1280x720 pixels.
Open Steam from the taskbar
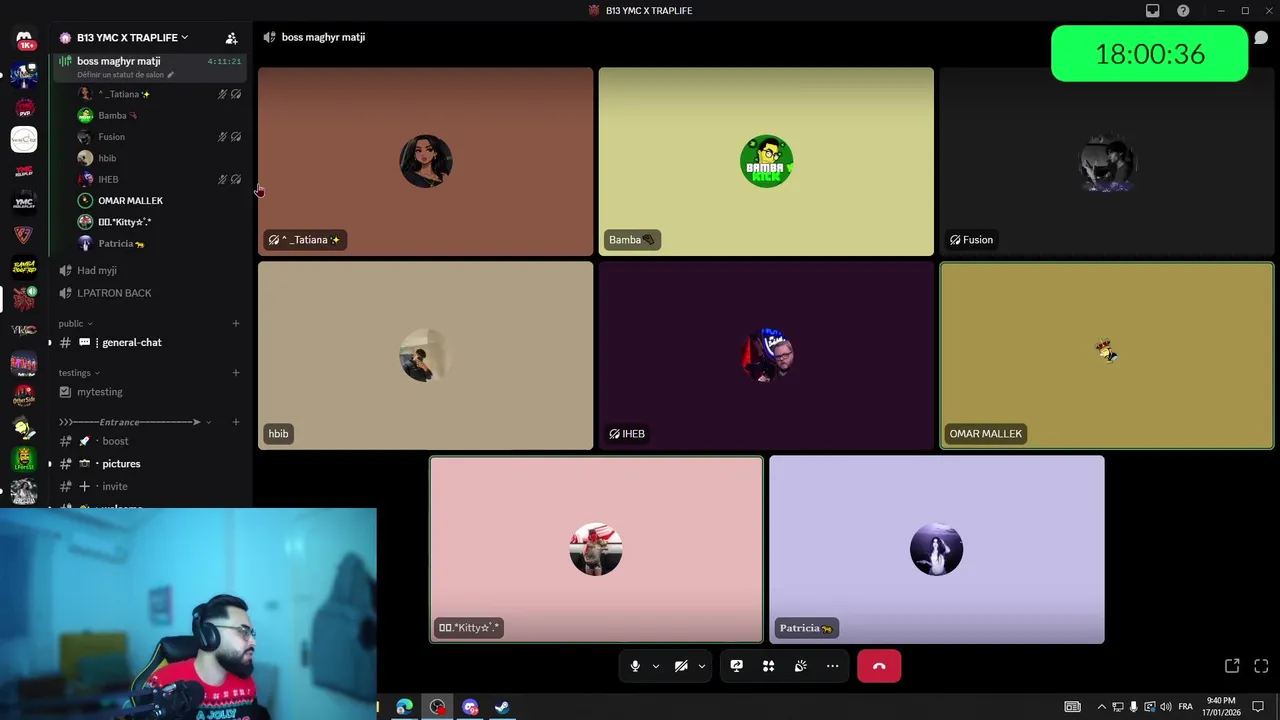pyautogui.click(x=502, y=707)
